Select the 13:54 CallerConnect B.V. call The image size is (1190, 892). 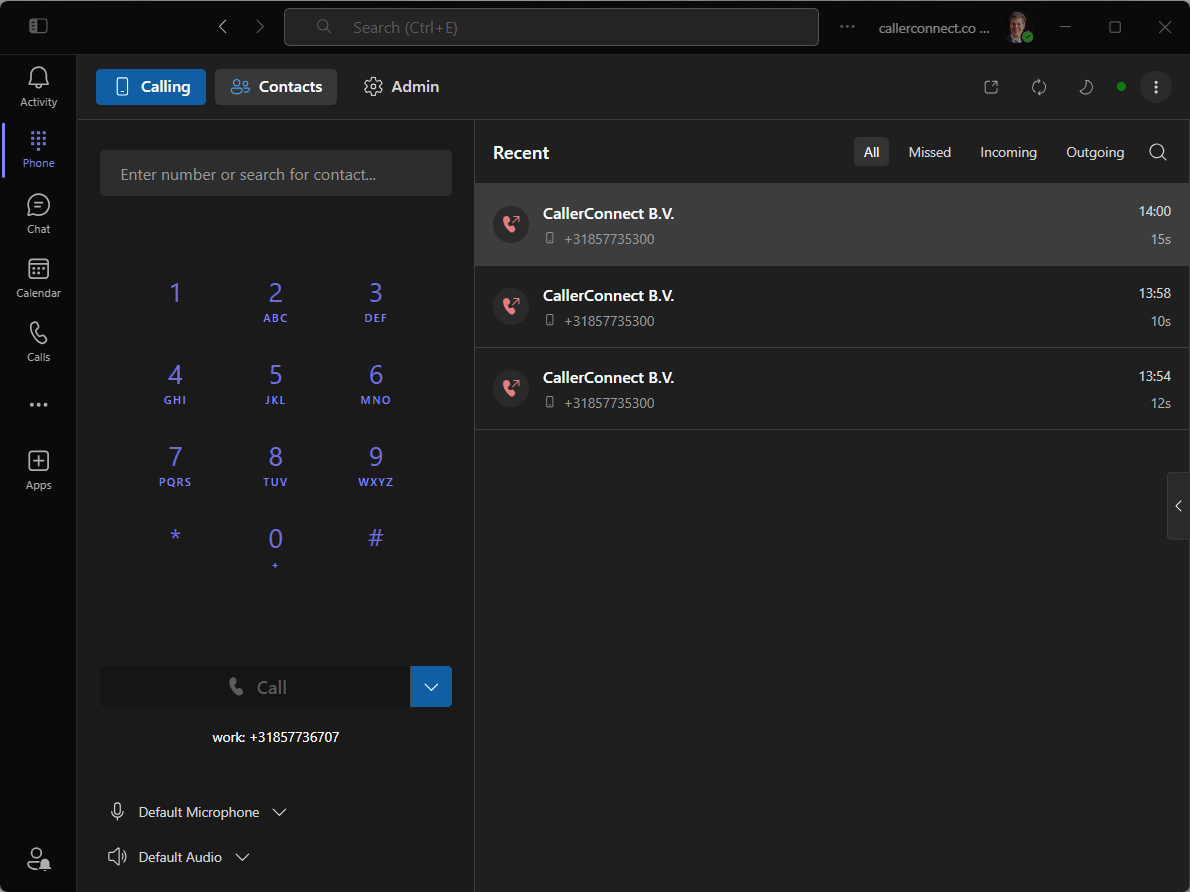point(832,389)
